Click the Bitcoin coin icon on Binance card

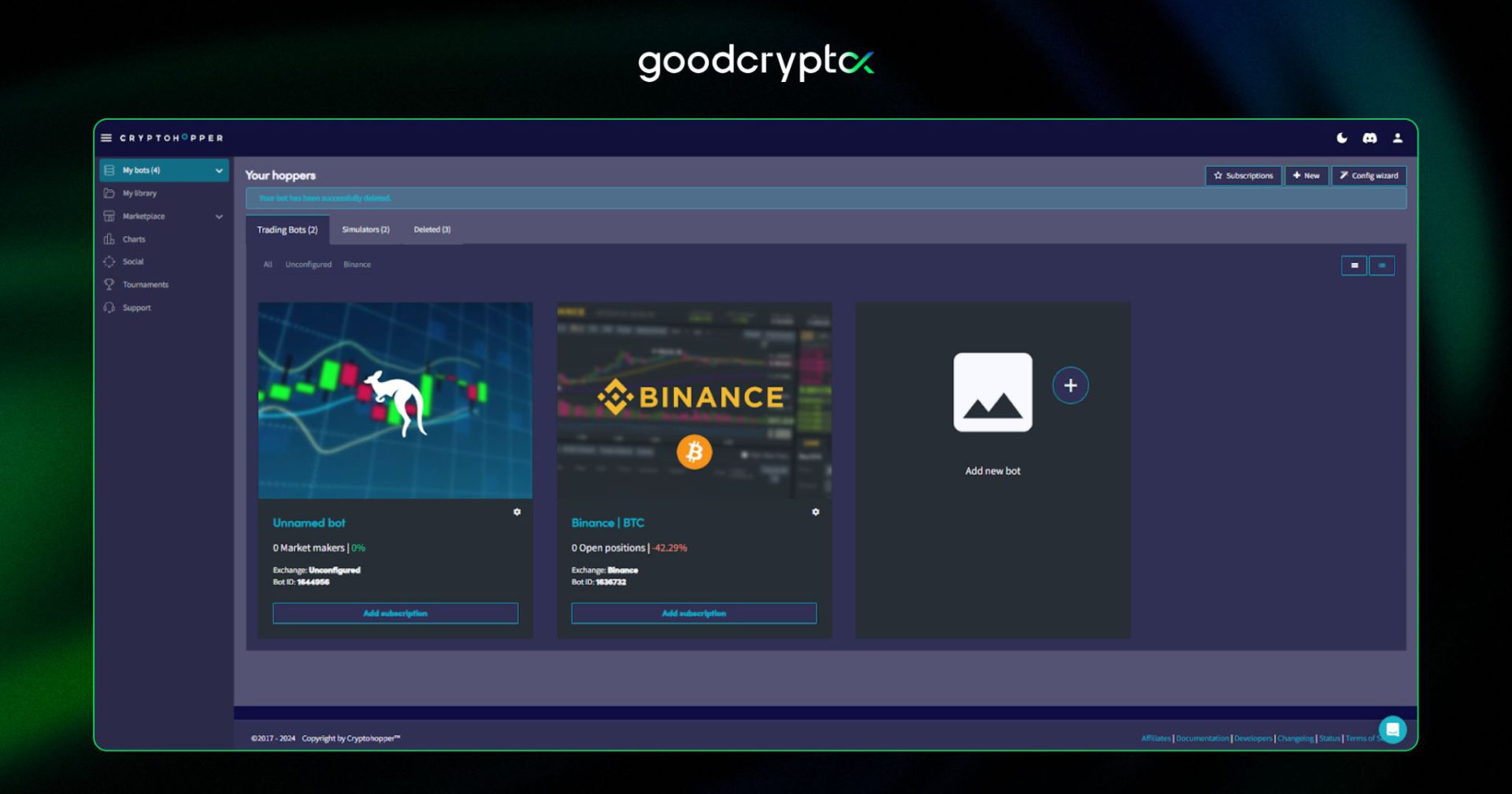pyautogui.click(x=695, y=452)
